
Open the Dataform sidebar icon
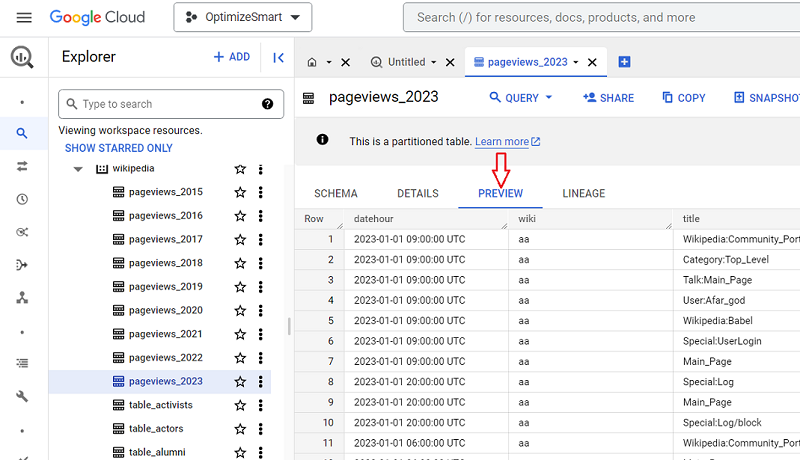(x=22, y=265)
